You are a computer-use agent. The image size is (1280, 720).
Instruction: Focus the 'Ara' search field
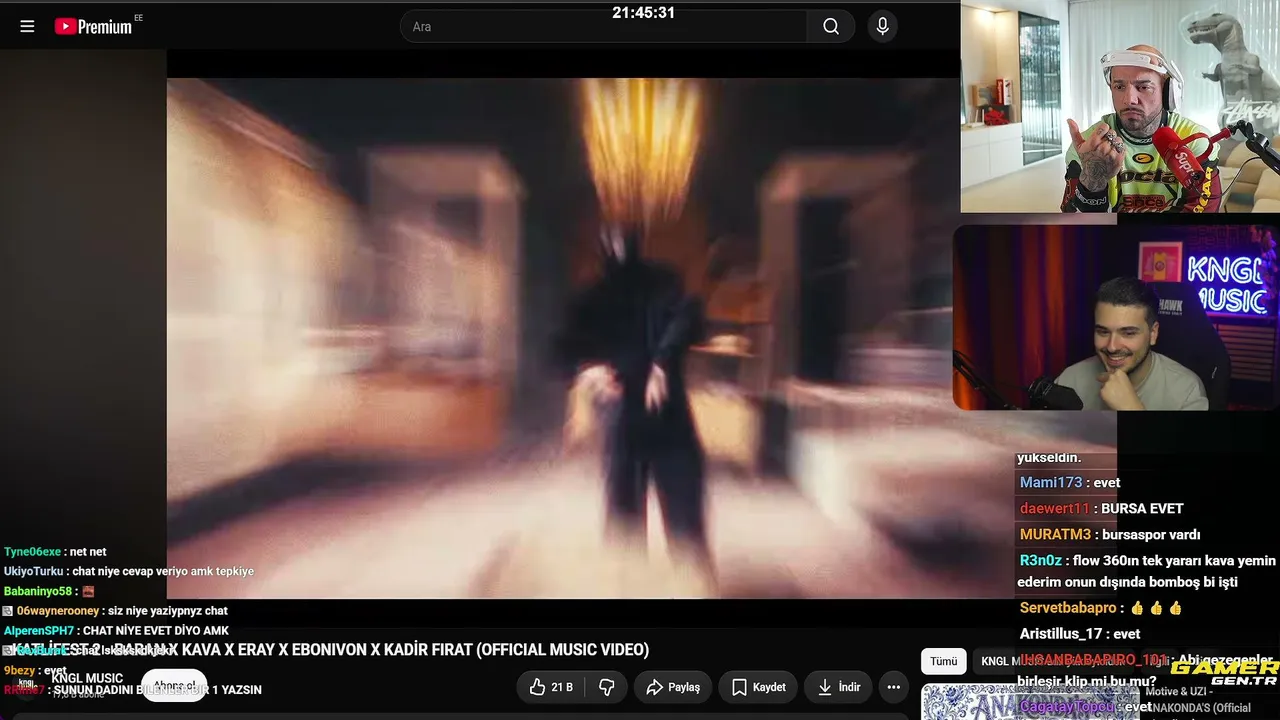pyautogui.click(x=603, y=27)
